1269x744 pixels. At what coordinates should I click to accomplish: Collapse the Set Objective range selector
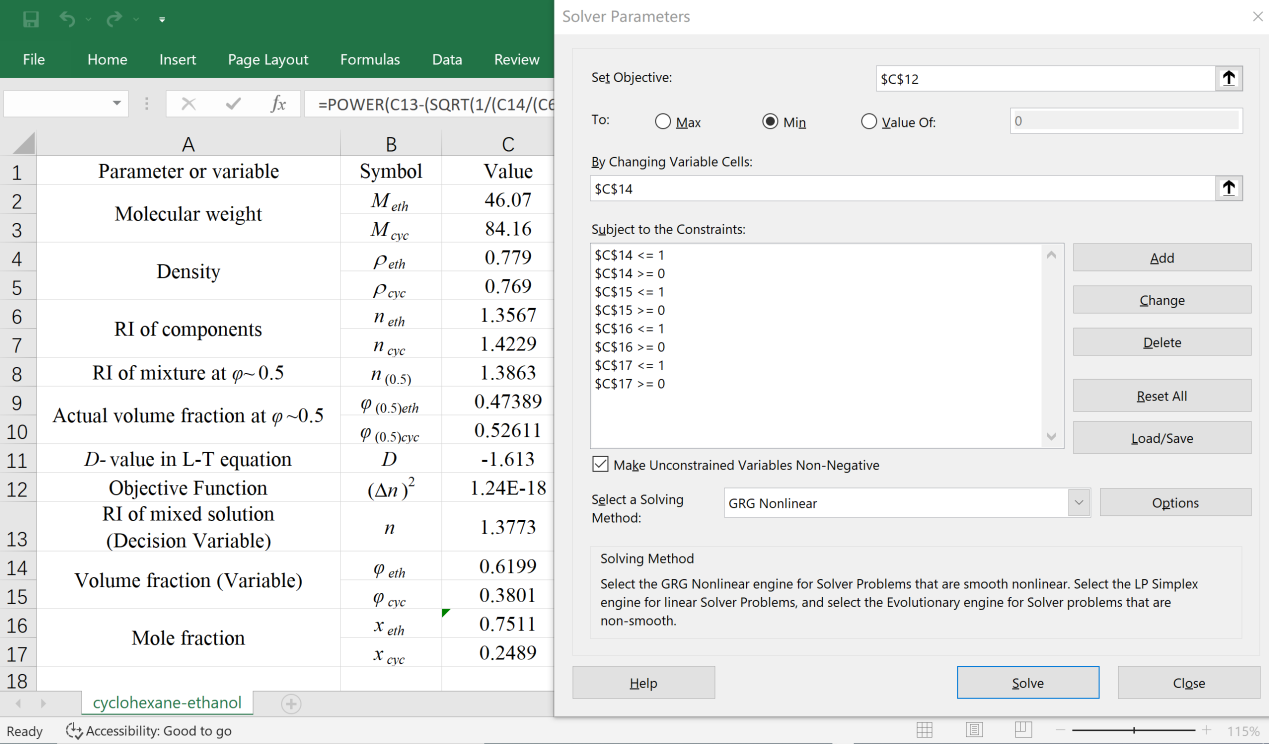tap(1229, 78)
